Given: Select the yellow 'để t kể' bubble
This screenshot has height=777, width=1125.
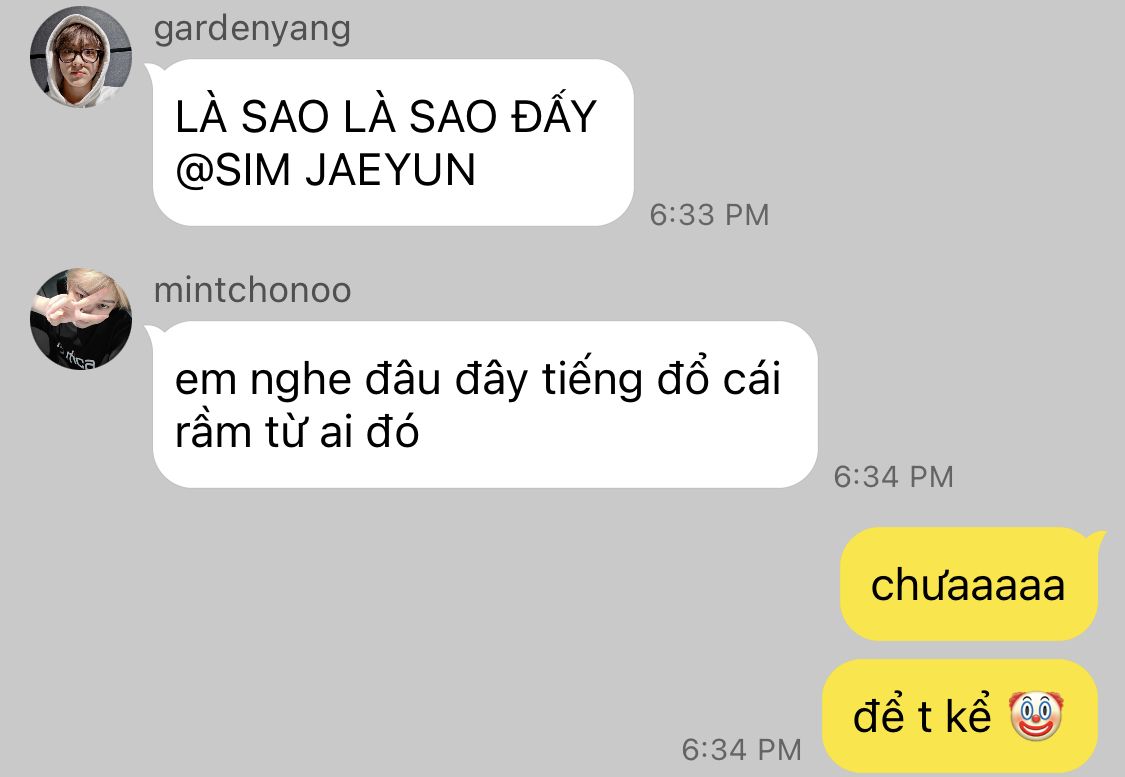Looking at the screenshot, I should point(959,716).
